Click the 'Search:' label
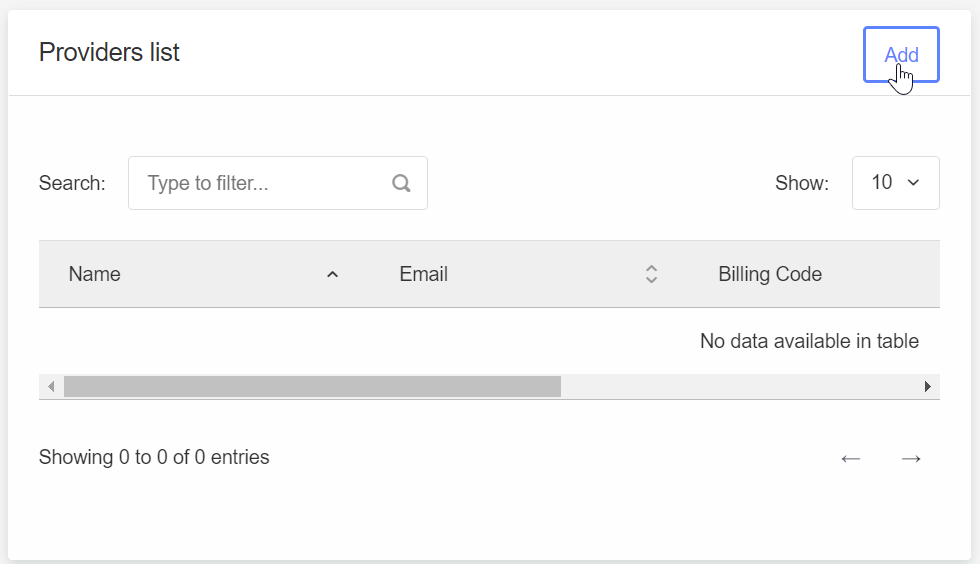The width and height of the screenshot is (980, 564). (x=72, y=183)
